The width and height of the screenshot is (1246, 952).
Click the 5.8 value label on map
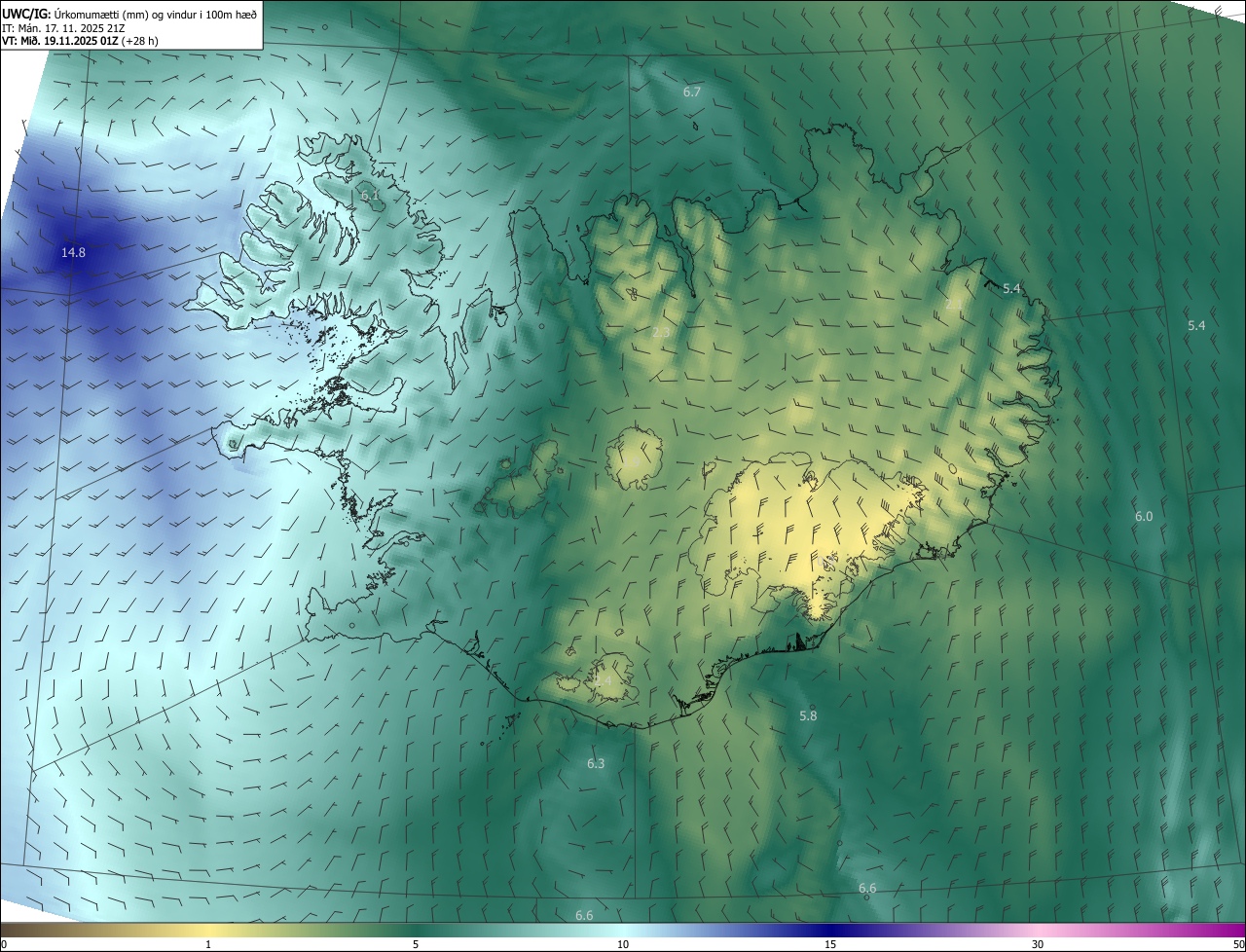(x=808, y=715)
